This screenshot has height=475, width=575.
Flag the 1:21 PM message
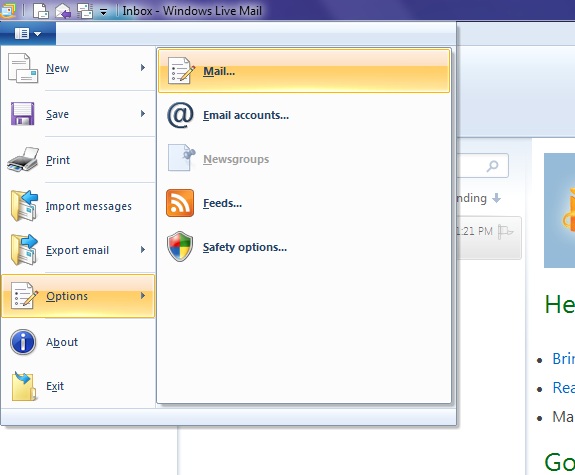tap(505, 231)
